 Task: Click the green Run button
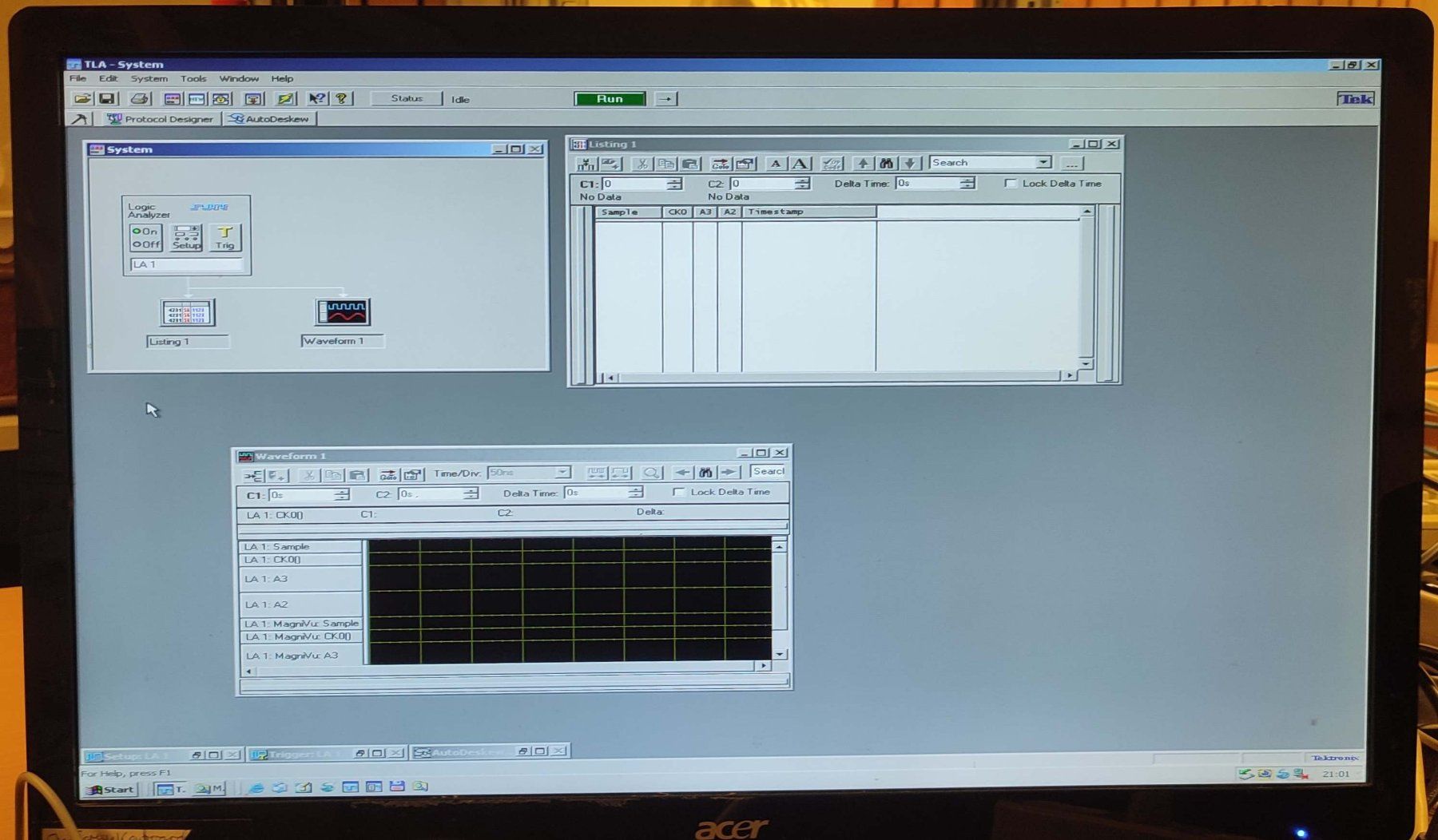(610, 99)
